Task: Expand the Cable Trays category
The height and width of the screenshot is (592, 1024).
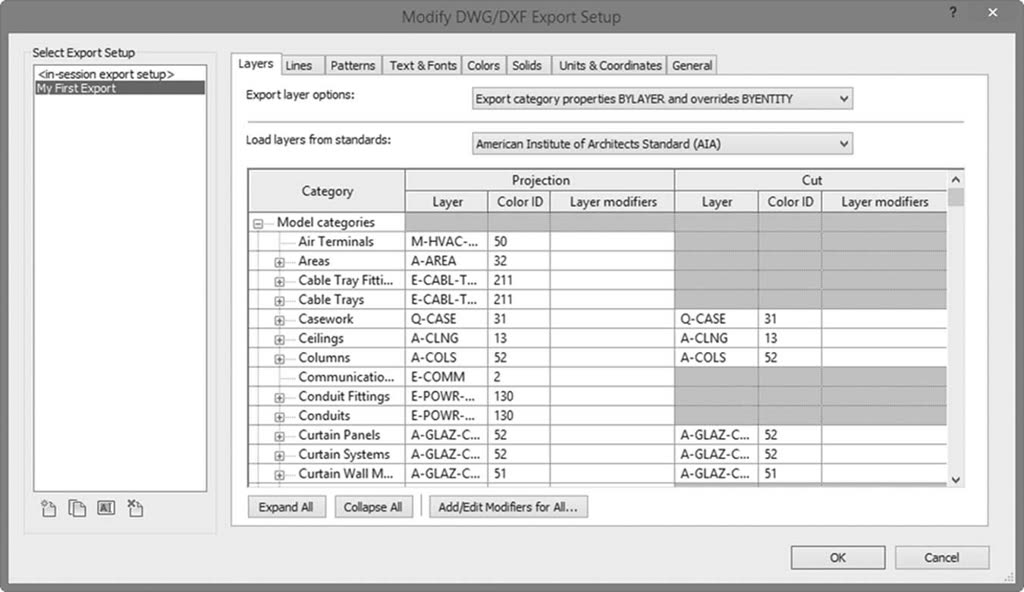Action: click(x=280, y=301)
